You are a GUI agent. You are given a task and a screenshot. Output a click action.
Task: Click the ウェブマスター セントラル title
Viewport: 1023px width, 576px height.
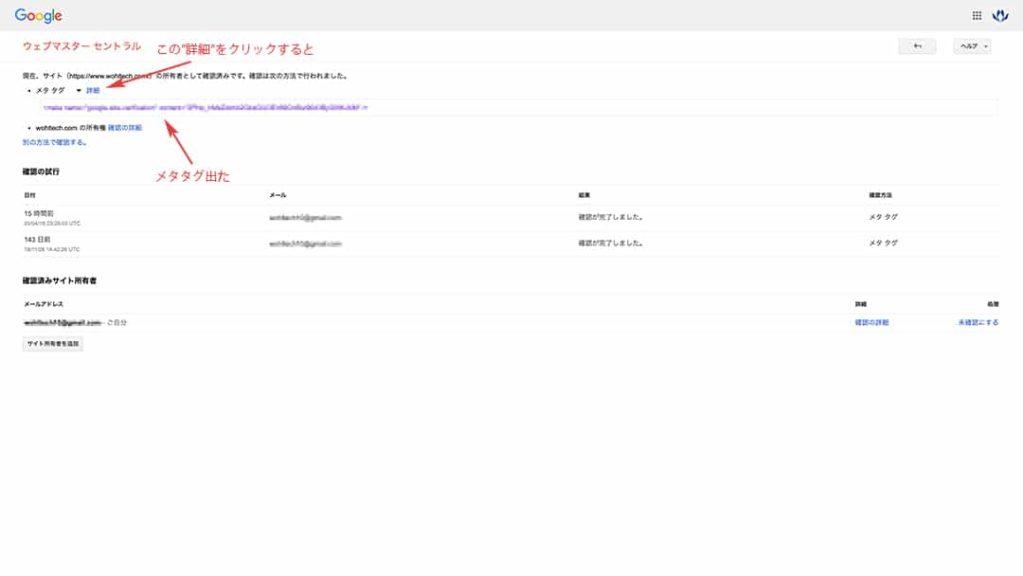click(x=82, y=46)
